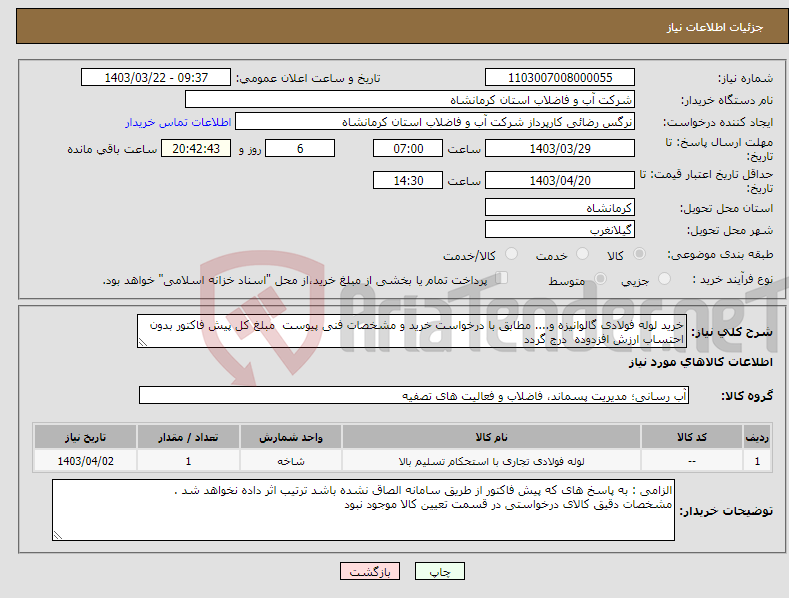Image resolution: width=789 pixels, height=598 pixels.
Task: Choose the متوسط purchase type radio
Action: [x=600, y=279]
